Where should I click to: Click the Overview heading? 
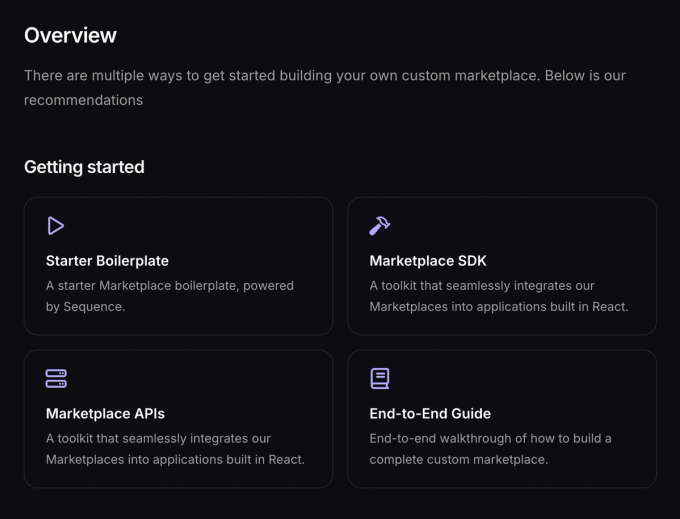click(70, 35)
